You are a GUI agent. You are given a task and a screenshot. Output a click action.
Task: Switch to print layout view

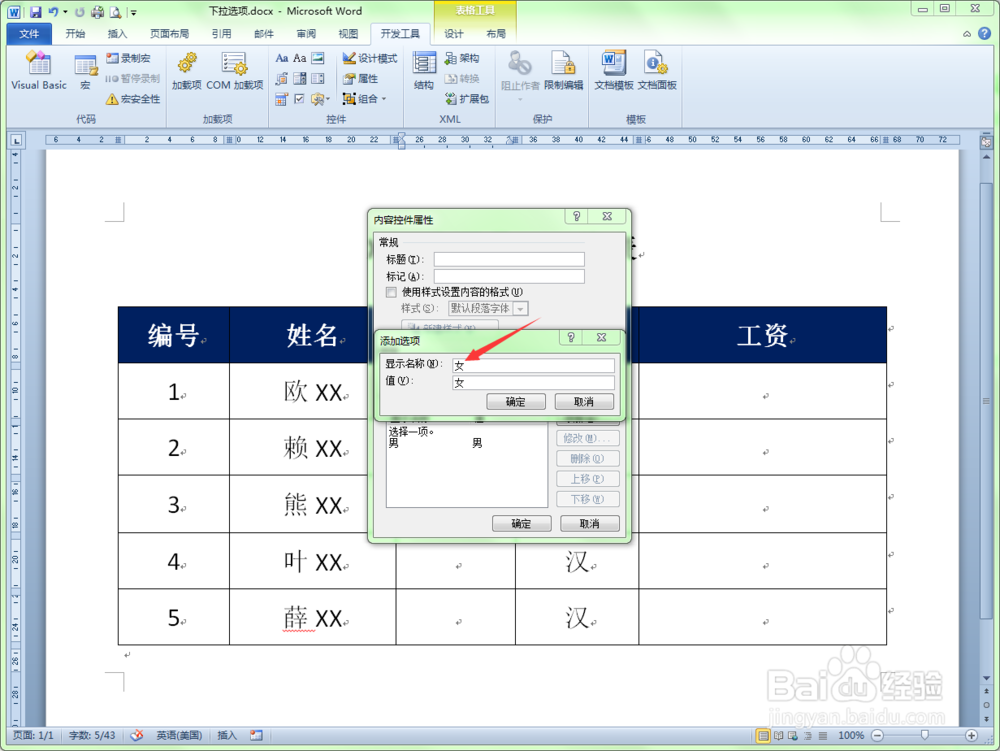pos(763,735)
